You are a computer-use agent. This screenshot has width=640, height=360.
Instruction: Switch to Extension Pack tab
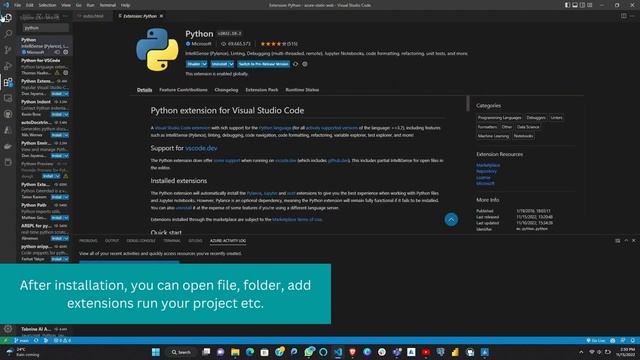[x=262, y=90]
